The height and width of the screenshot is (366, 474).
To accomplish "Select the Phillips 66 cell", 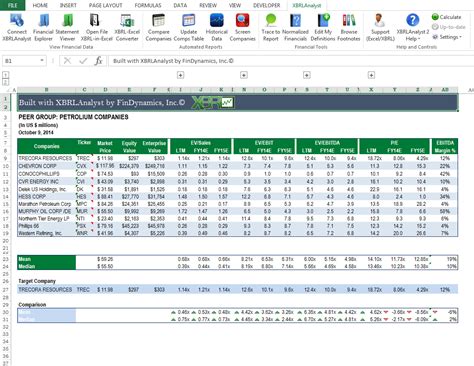I will click(46, 226).
